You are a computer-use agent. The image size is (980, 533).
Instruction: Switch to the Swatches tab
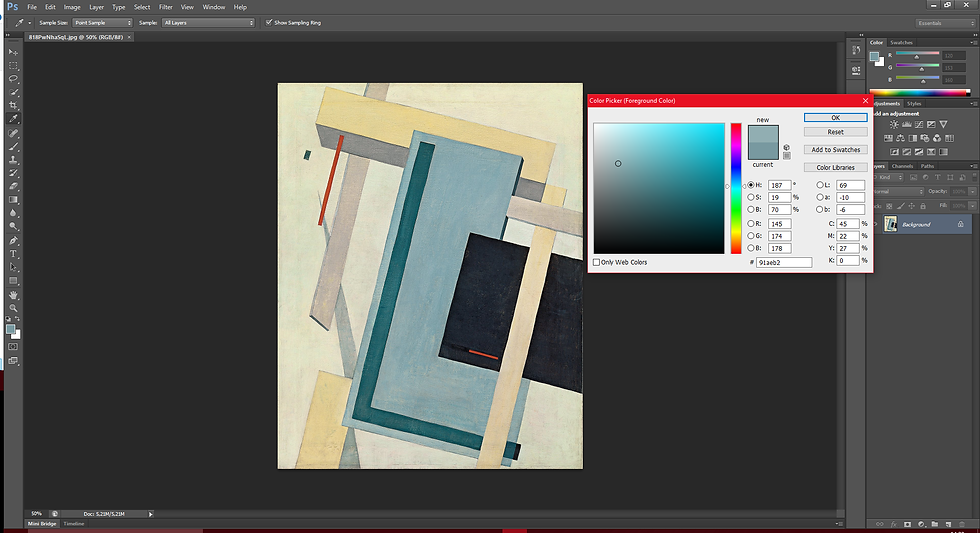pyautogui.click(x=901, y=42)
